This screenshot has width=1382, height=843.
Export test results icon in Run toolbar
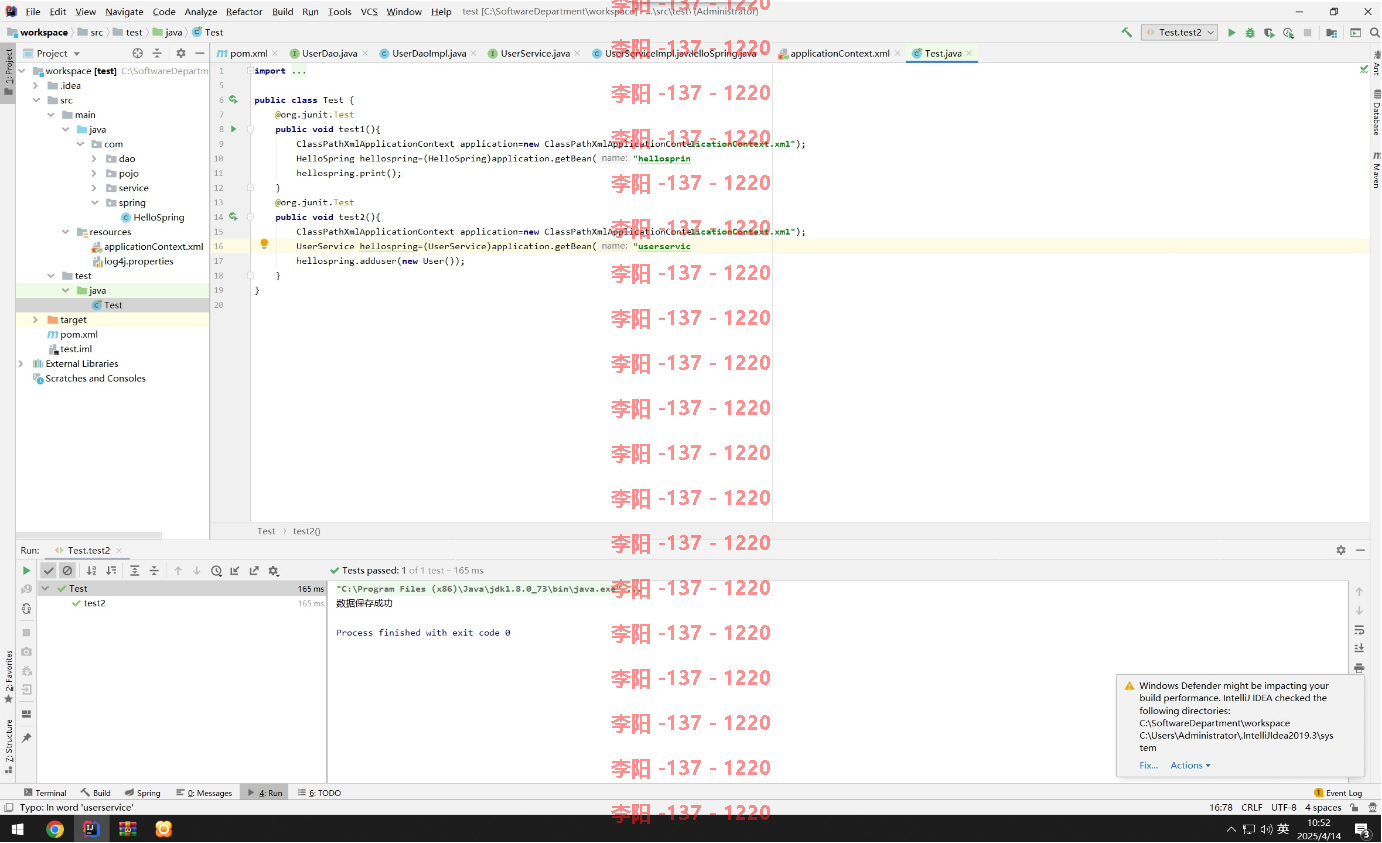click(254, 570)
